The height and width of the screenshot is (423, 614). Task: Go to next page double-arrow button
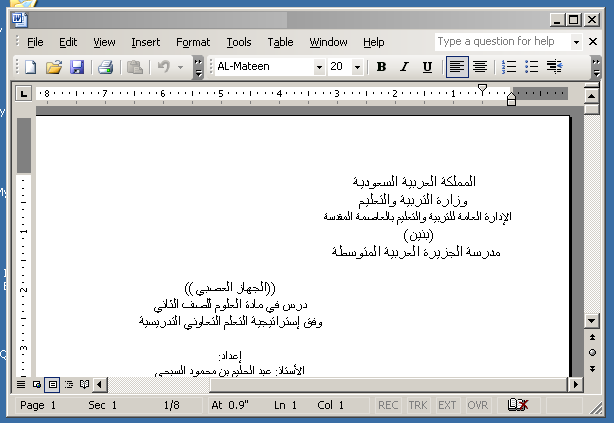592,369
